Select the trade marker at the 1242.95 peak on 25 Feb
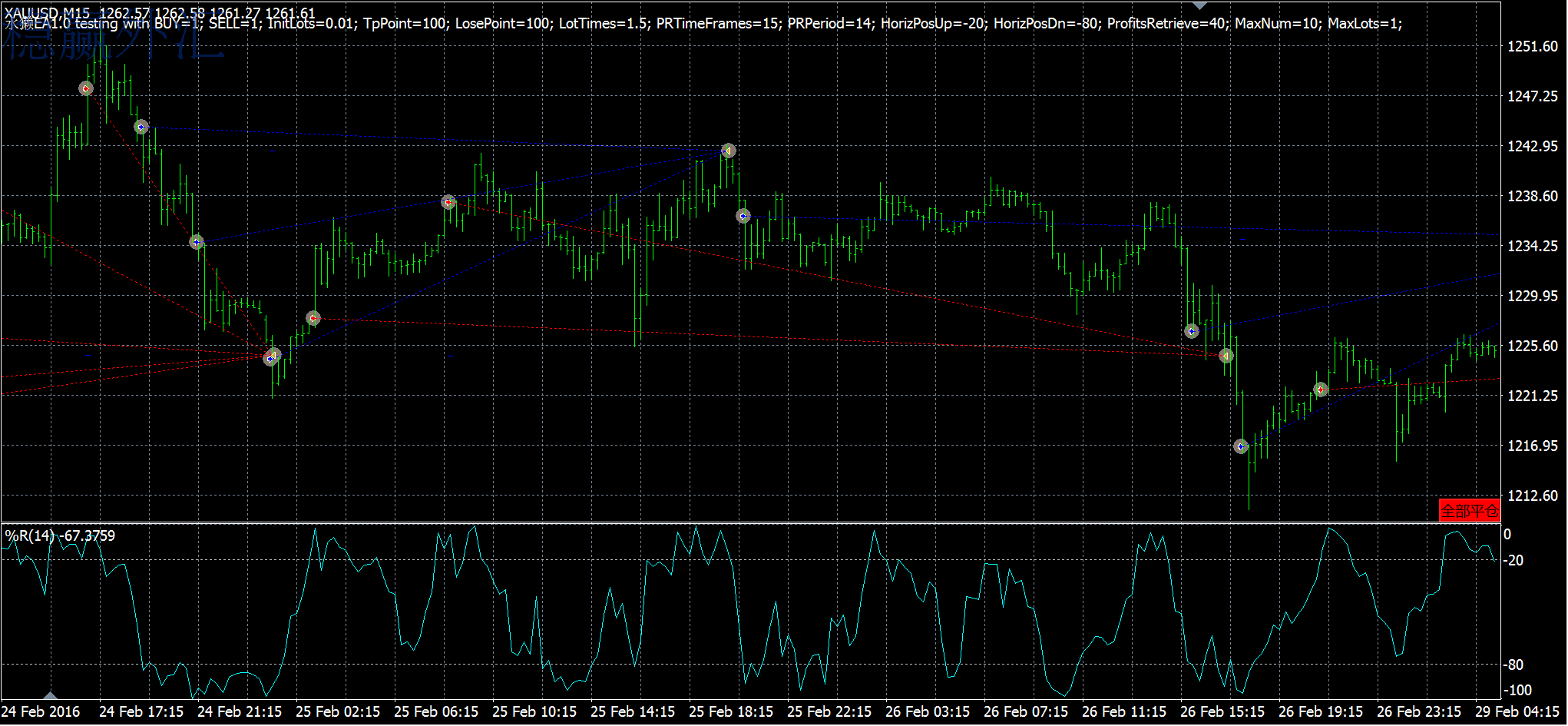 (x=729, y=151)
